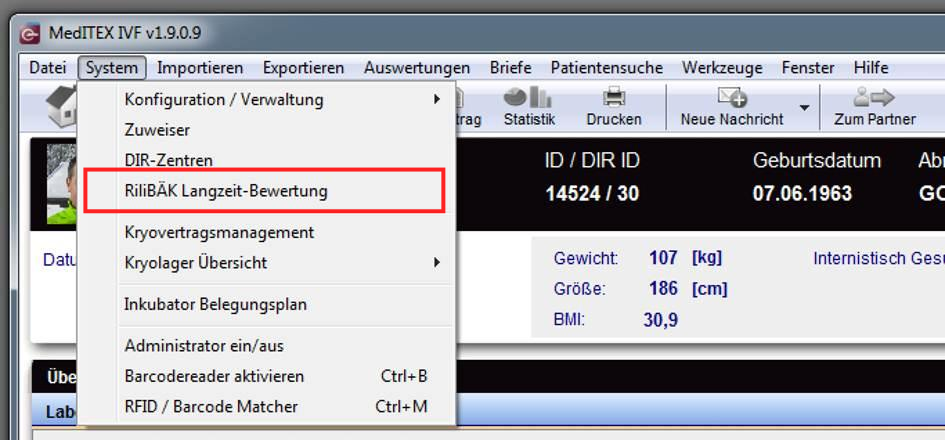Open Neue Nachricht dropdown arrow
This screenshot has height=440, width=945.
tap(804, 108)
